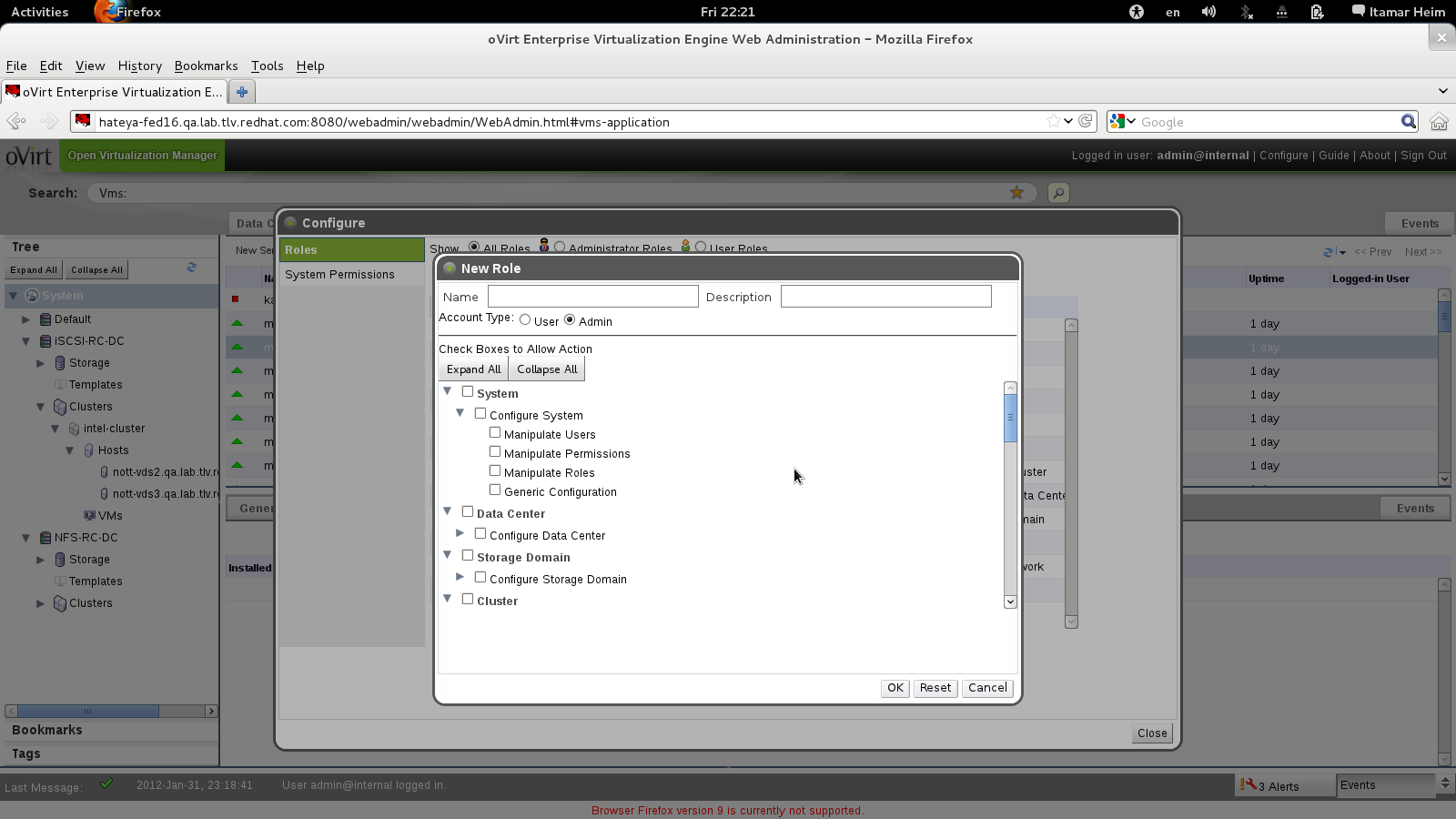Collapse the Data Center node in the role tree
The height and width of the screenshot is (819, 1456).
click(x=448, y=511)
